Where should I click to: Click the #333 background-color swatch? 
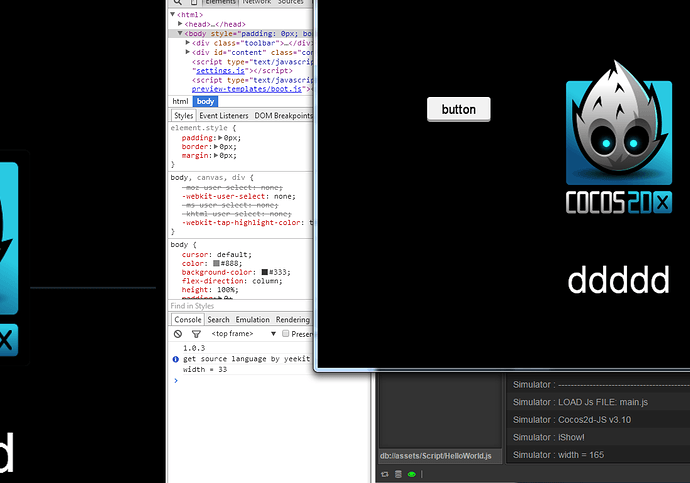pyautogui.click(x=264, y=272)
